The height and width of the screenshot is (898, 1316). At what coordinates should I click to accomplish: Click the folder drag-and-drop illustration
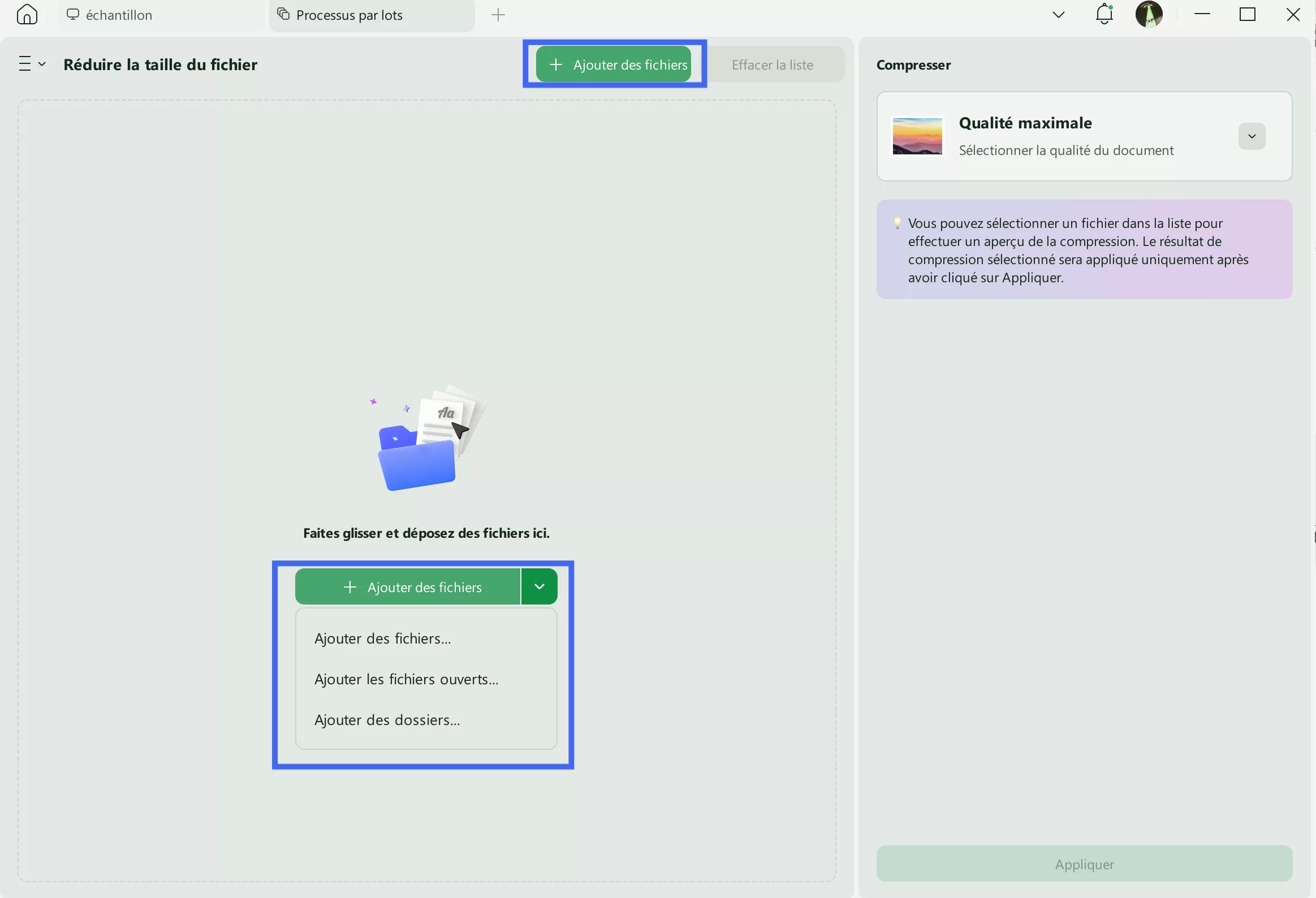click(x=426, y=437)
